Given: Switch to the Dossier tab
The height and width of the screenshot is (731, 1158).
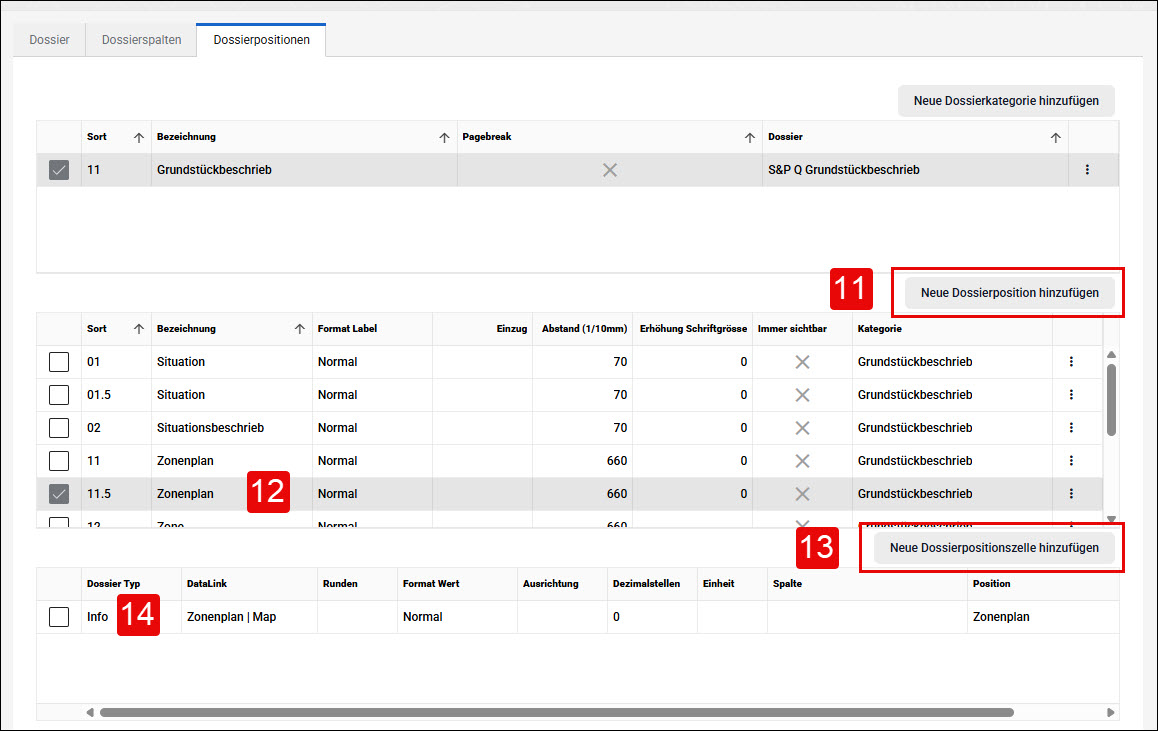Looking at the screenshot, I should click(49, 40).
